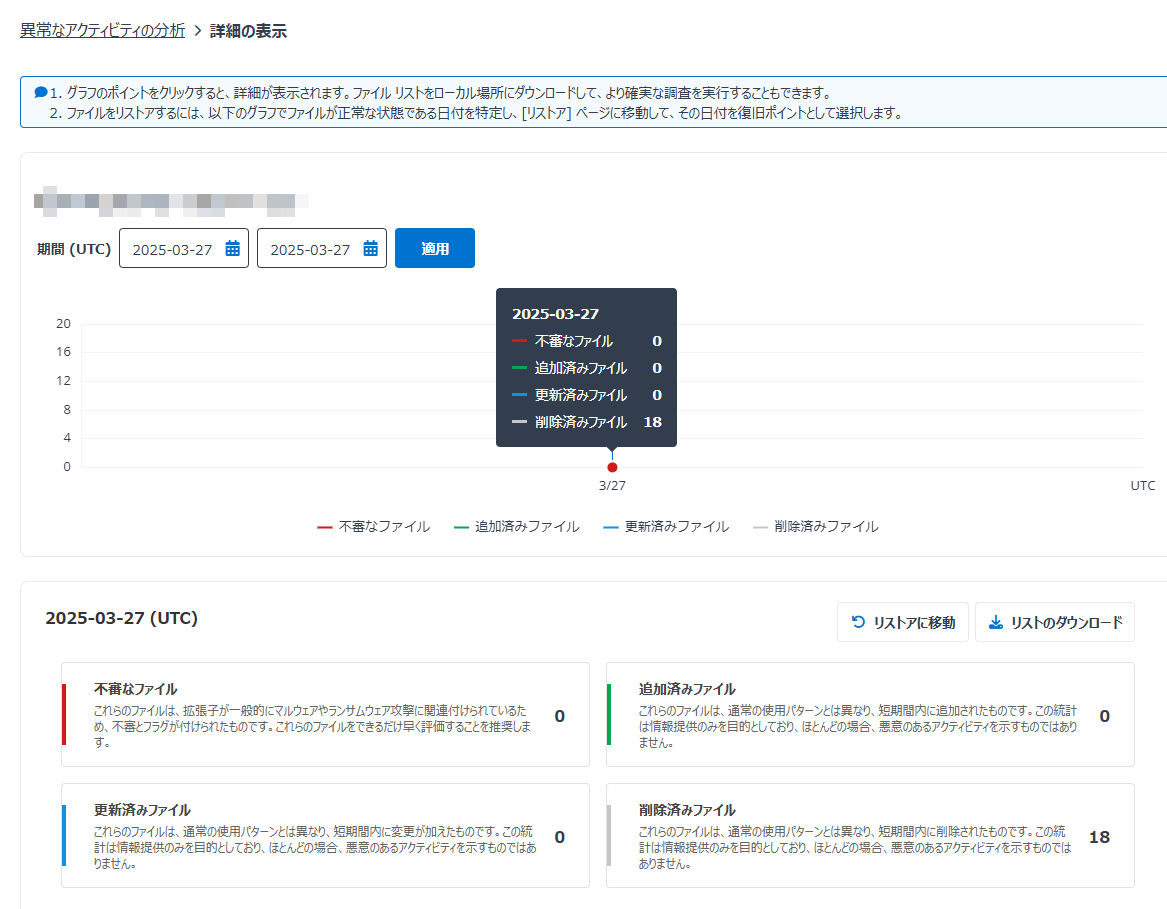This screenshot has height=909, width=1167.
Task: Click the restore arrow icon
Action: click(x=858, y=622)
